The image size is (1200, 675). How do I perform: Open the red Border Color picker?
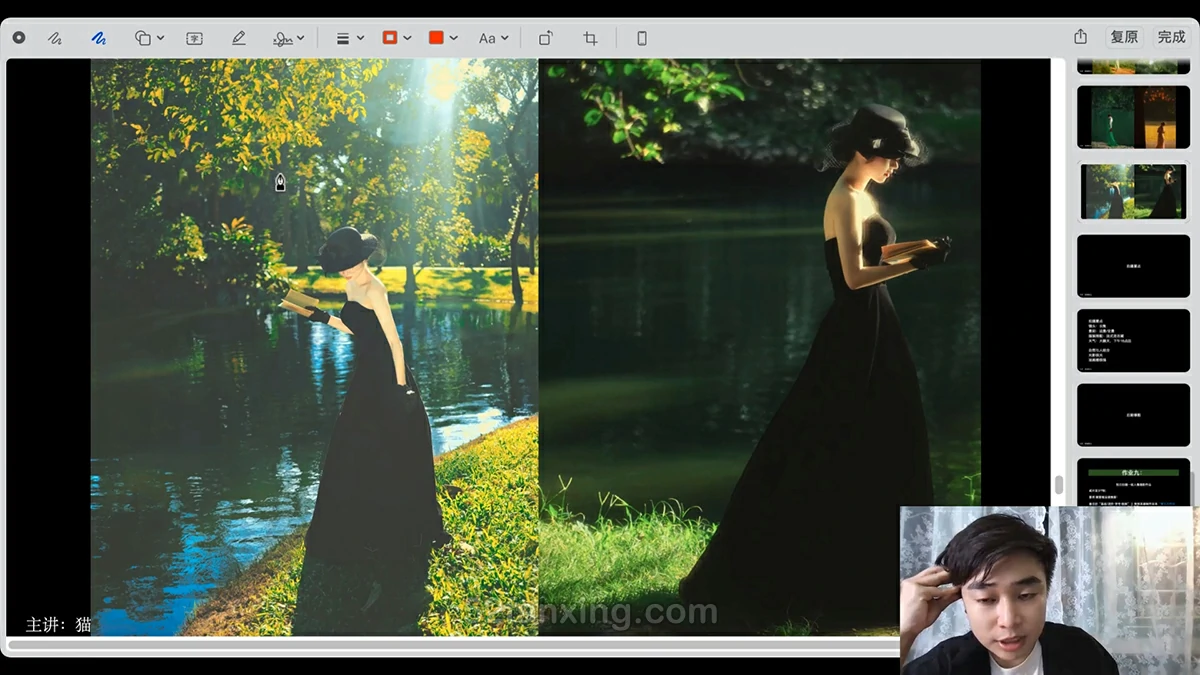pos(395,38)
